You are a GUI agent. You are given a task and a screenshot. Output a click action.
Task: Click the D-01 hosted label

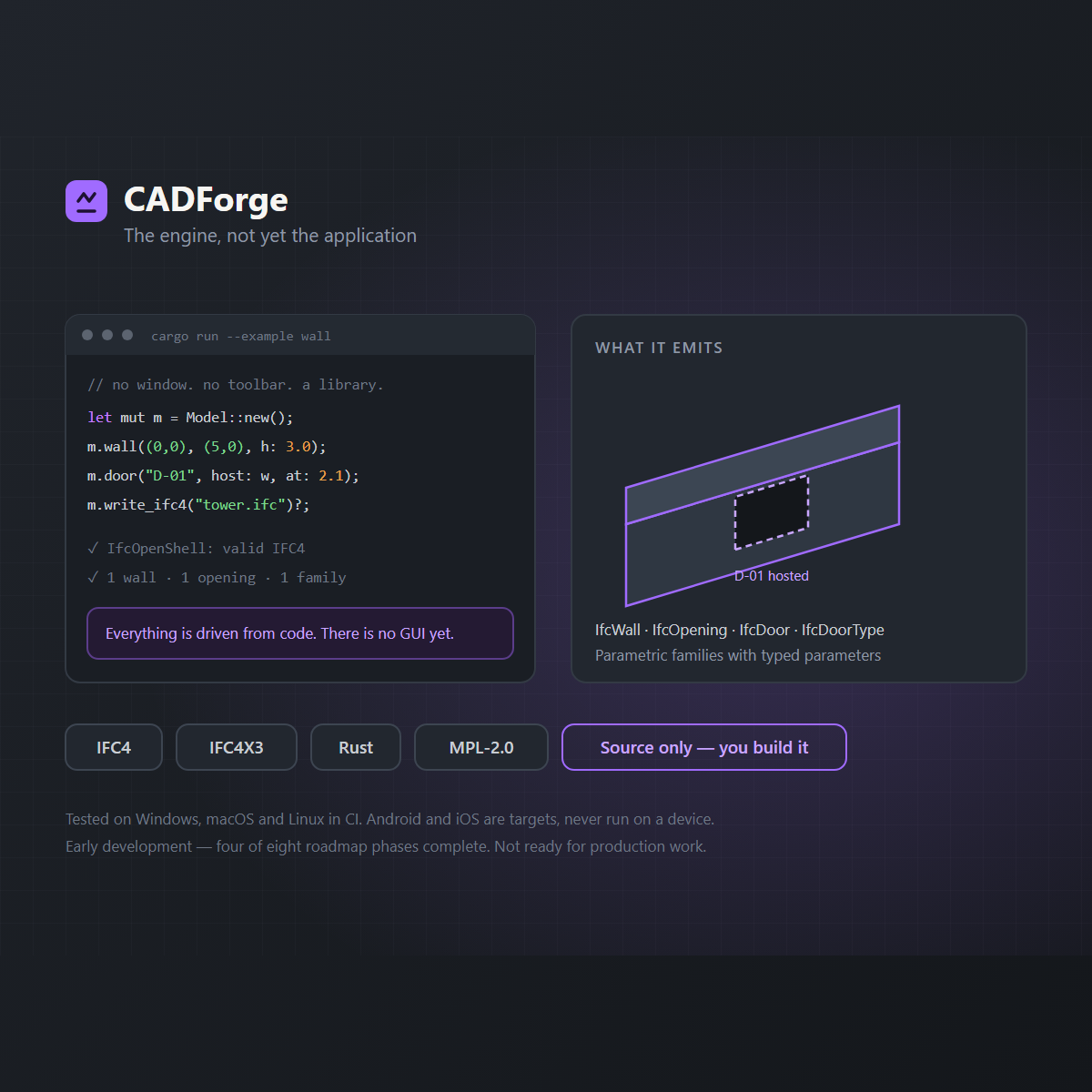(772, 576)
